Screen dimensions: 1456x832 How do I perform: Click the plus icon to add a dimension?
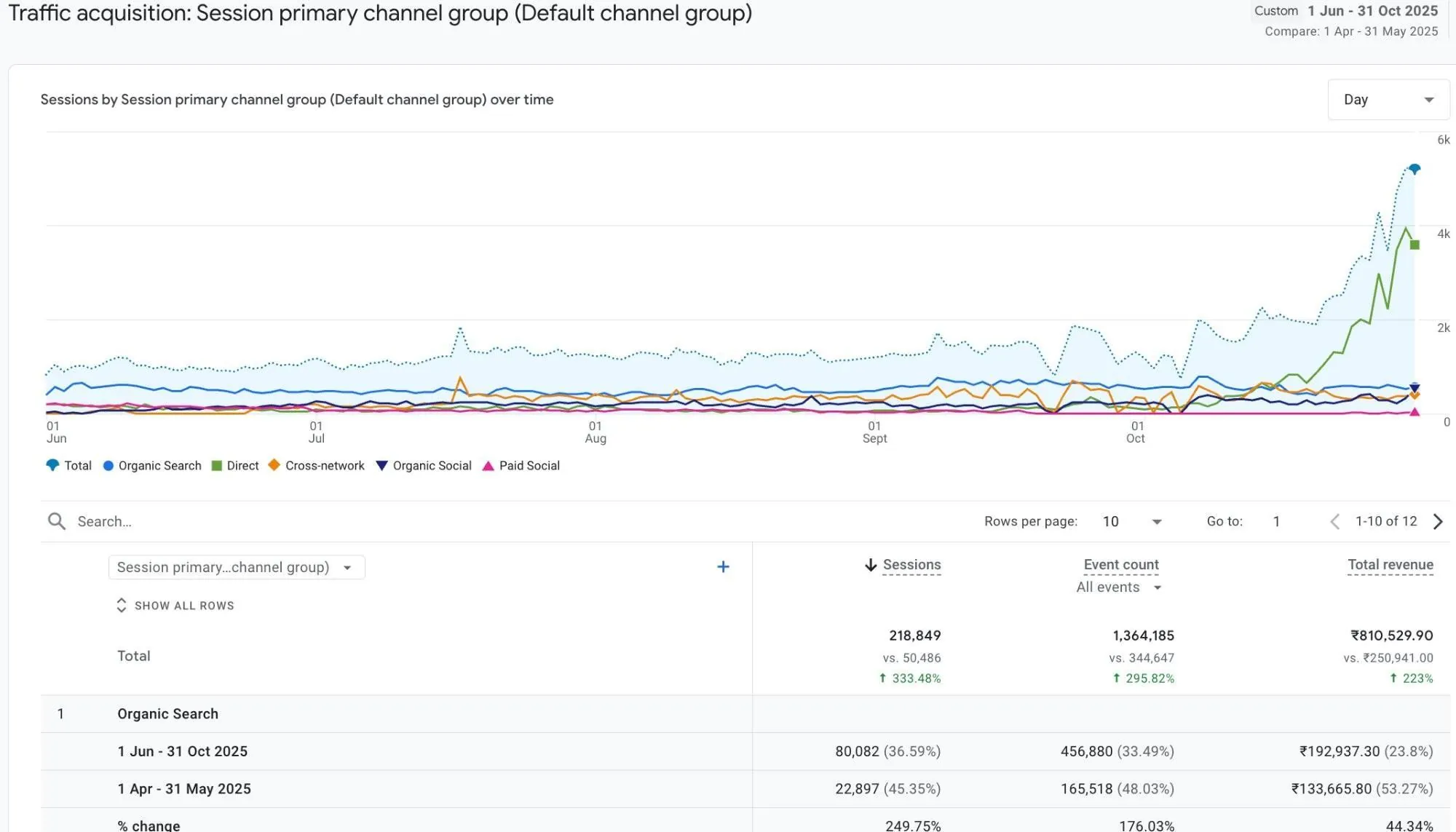click(723, 566)
